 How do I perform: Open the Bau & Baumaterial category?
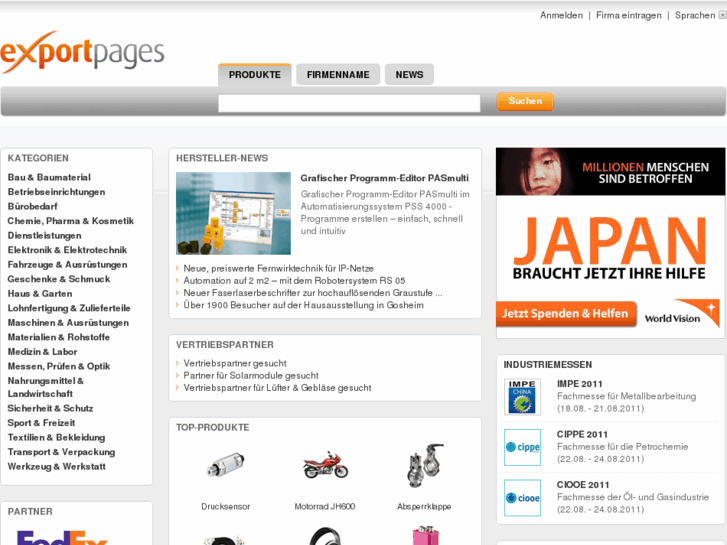[x=49, y=178]
